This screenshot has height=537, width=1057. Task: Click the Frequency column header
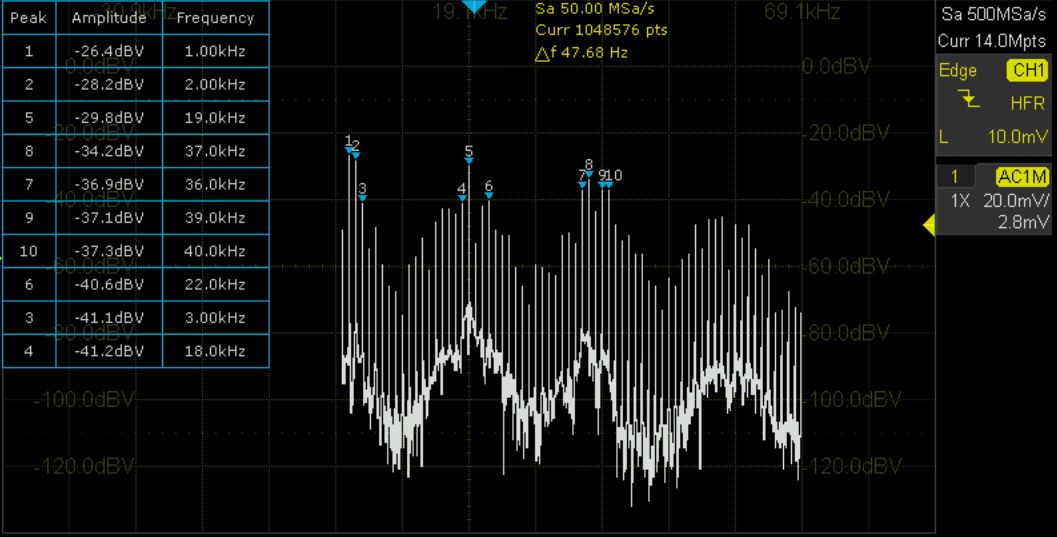point(215,18)
